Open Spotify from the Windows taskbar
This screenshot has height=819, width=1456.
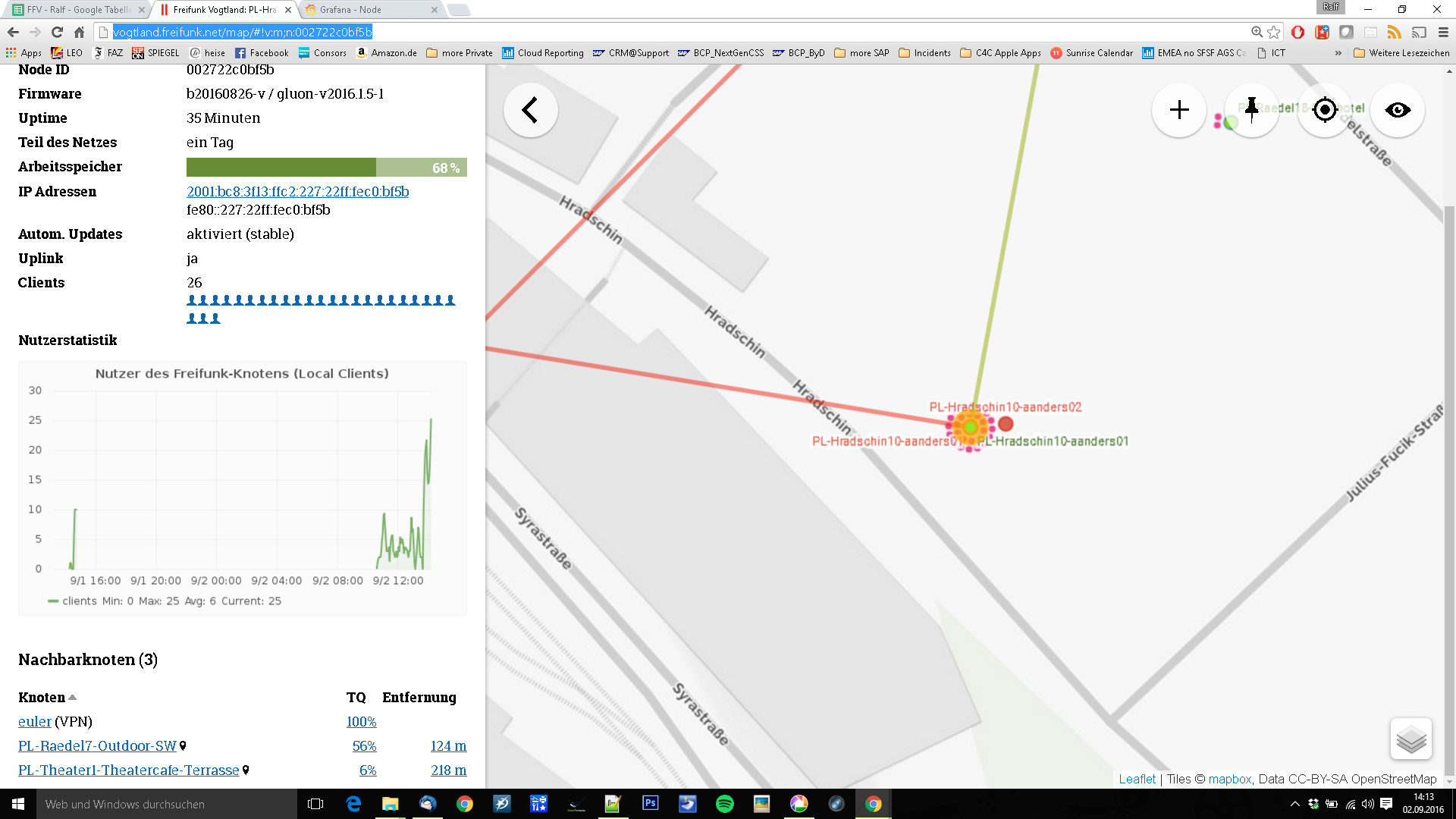point(724,804)
